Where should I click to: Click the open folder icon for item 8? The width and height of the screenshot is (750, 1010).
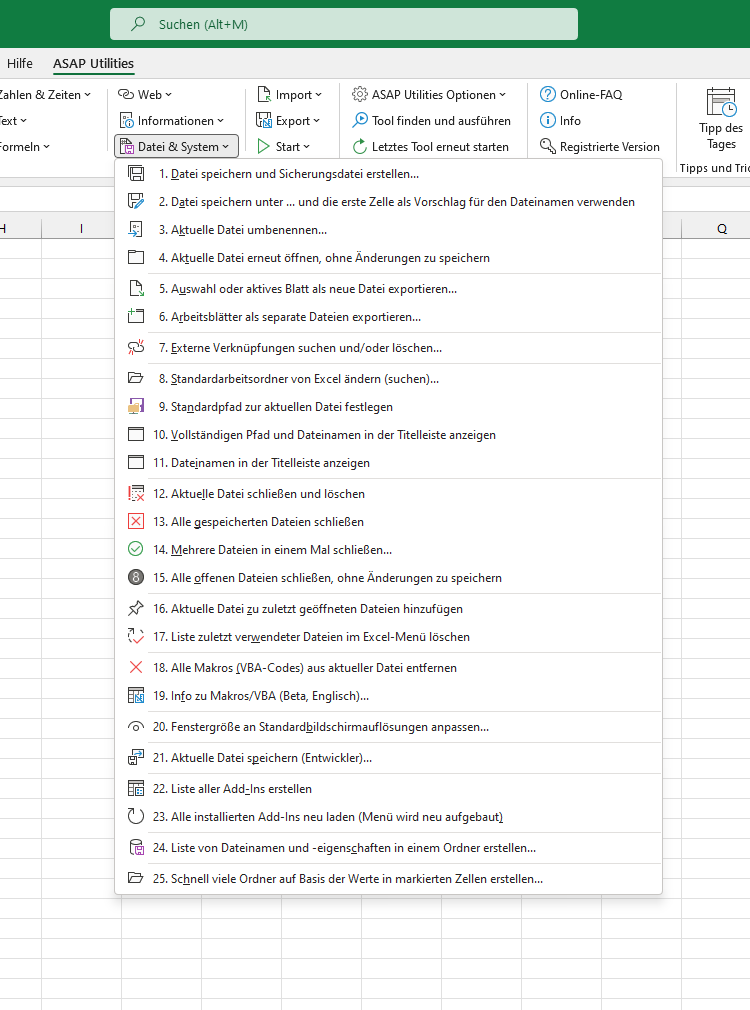coord(136,379)
